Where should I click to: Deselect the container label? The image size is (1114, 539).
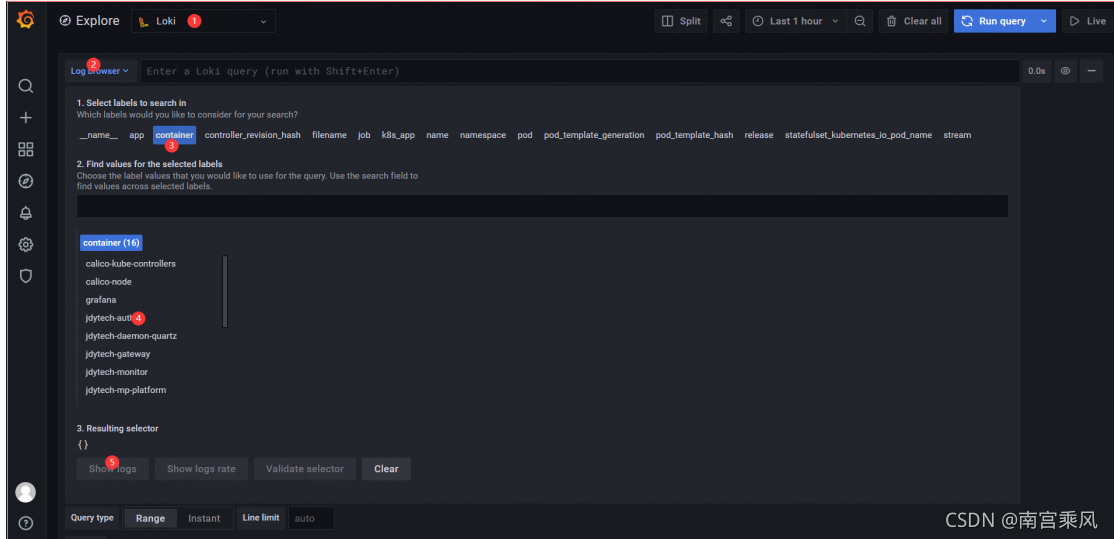pyautogui.click(x=174, y=135)
